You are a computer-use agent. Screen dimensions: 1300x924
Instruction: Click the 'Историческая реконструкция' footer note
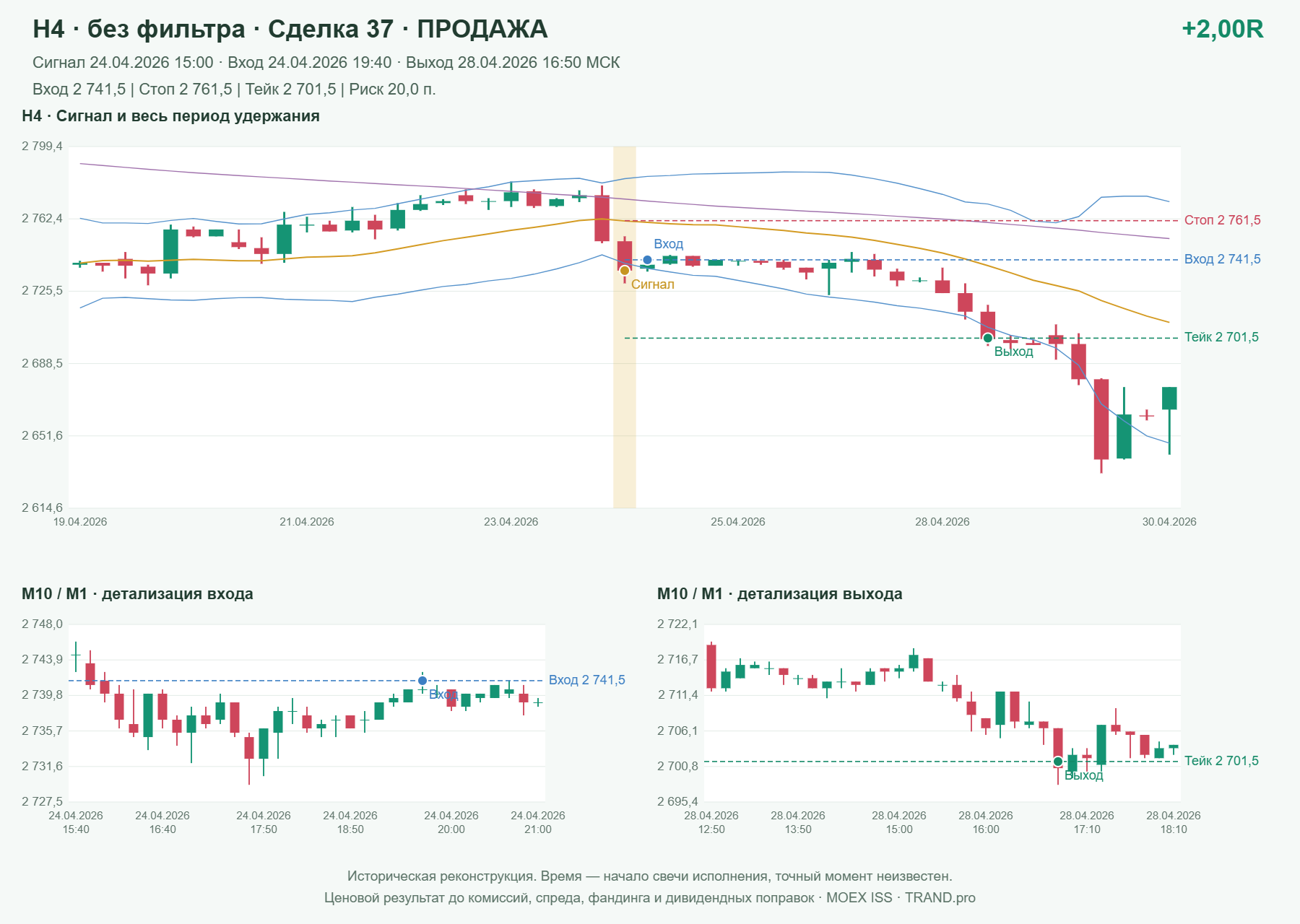tap(650, 876)
